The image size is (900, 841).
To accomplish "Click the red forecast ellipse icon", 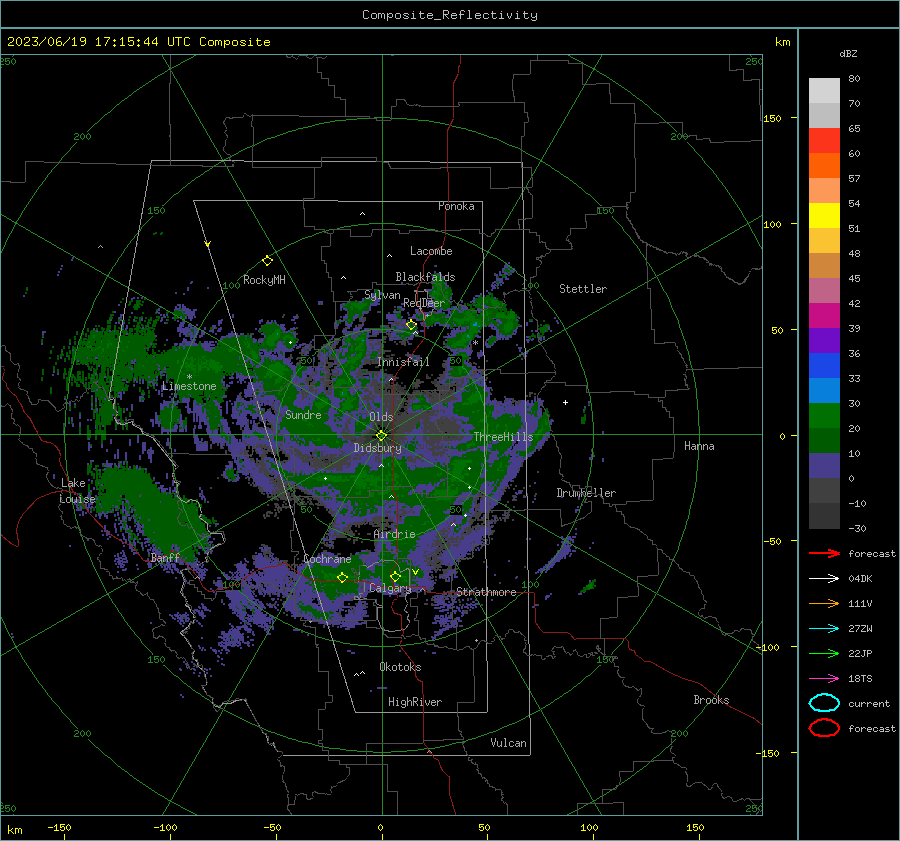I will pyautogui.click(x=824, y=728).
